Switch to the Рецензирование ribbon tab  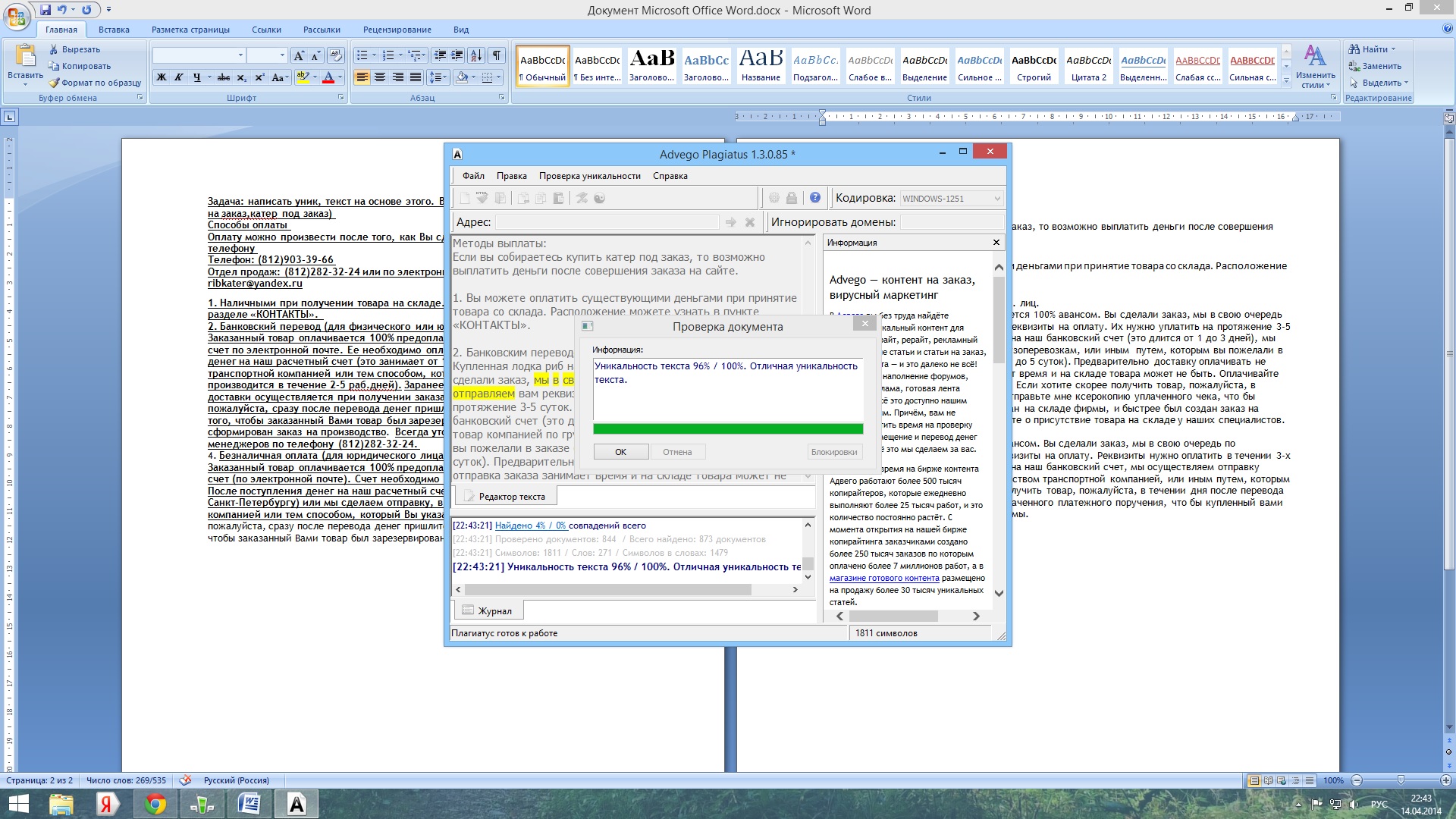[397, 30]
